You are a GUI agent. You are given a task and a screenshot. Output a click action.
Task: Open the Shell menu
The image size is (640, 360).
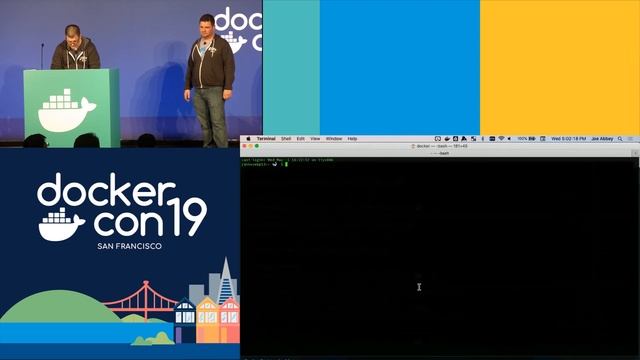click(x=286, y=139)
